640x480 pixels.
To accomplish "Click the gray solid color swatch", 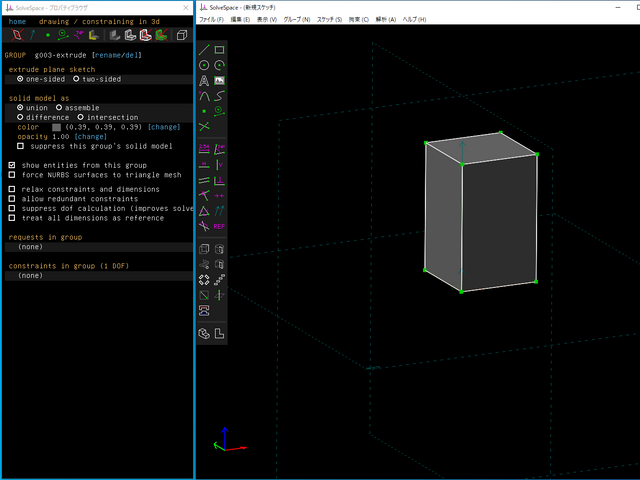I will pyautogui.click(x=56, y=127).
